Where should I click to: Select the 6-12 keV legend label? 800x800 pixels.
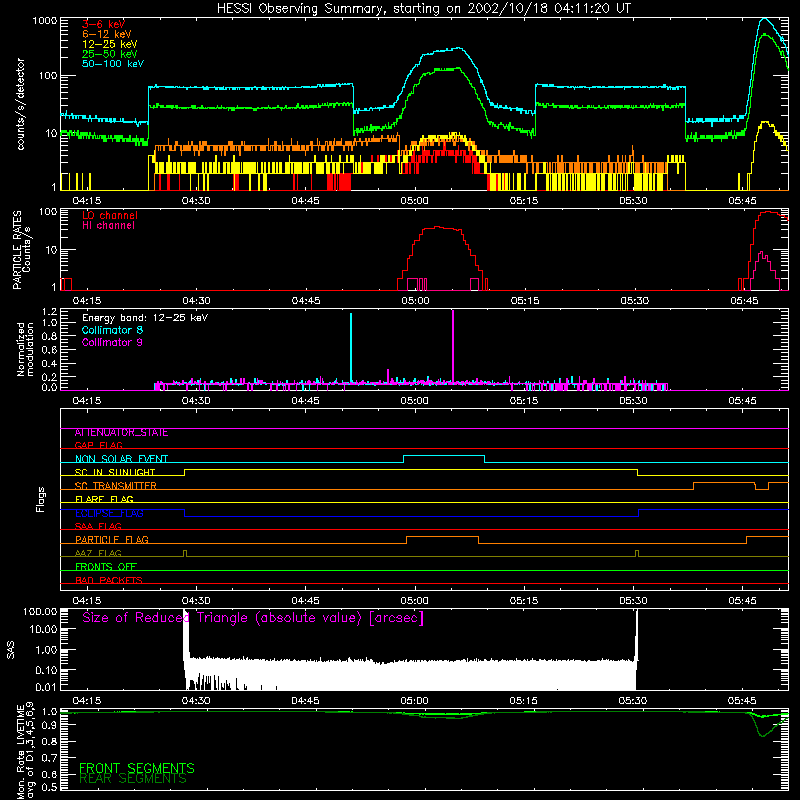(x=107, y=34)
